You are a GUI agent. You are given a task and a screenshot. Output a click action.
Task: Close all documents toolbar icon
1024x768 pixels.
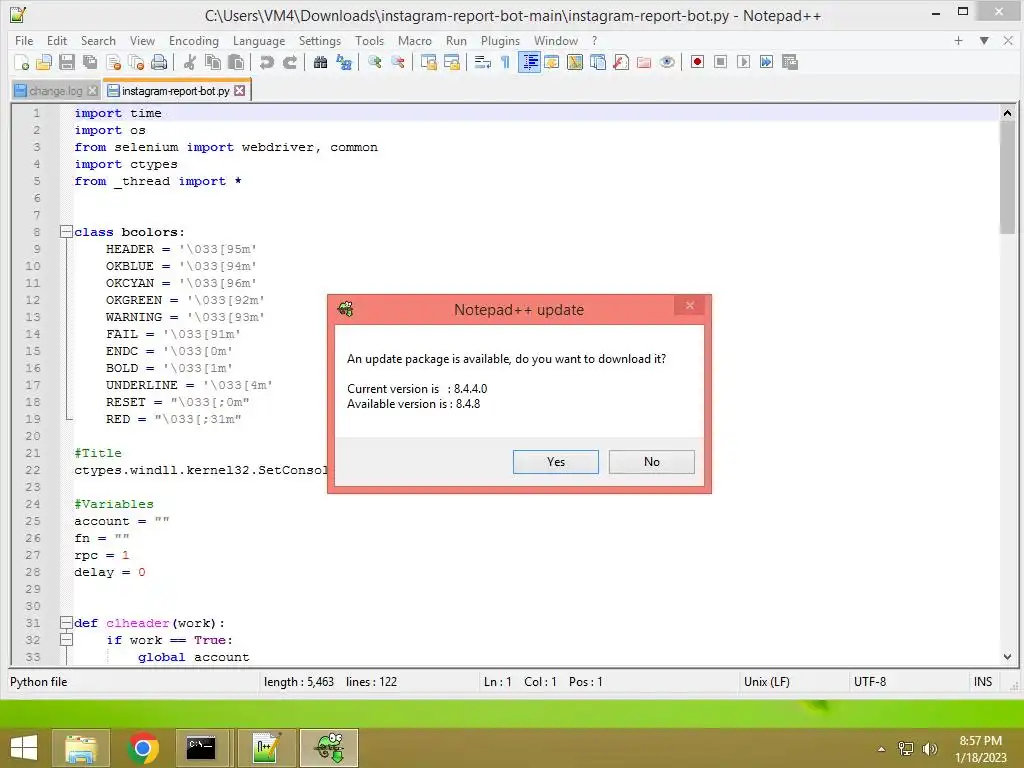(136, 62)
